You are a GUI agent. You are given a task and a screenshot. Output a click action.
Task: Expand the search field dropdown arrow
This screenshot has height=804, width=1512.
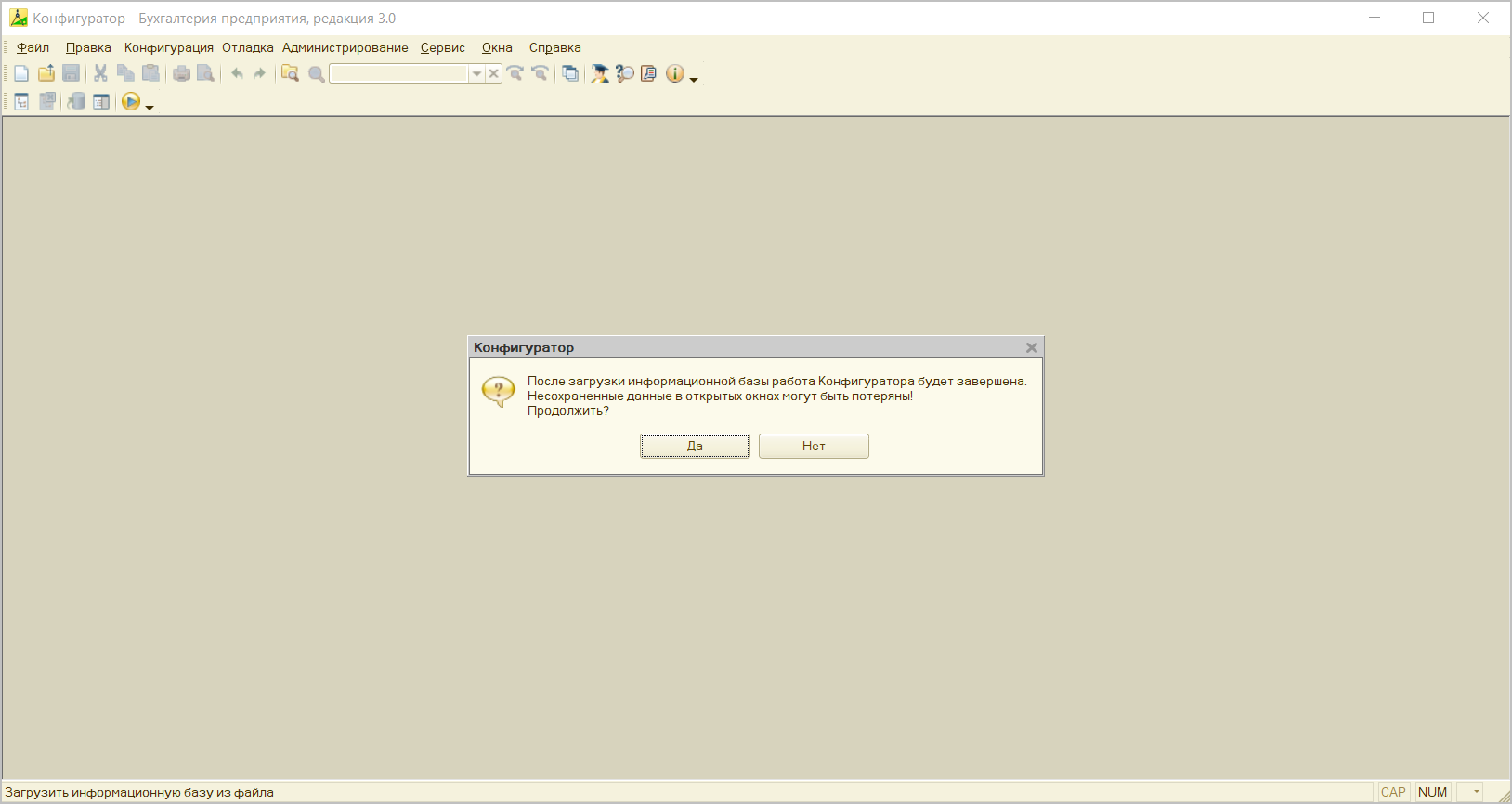point(476,74)
